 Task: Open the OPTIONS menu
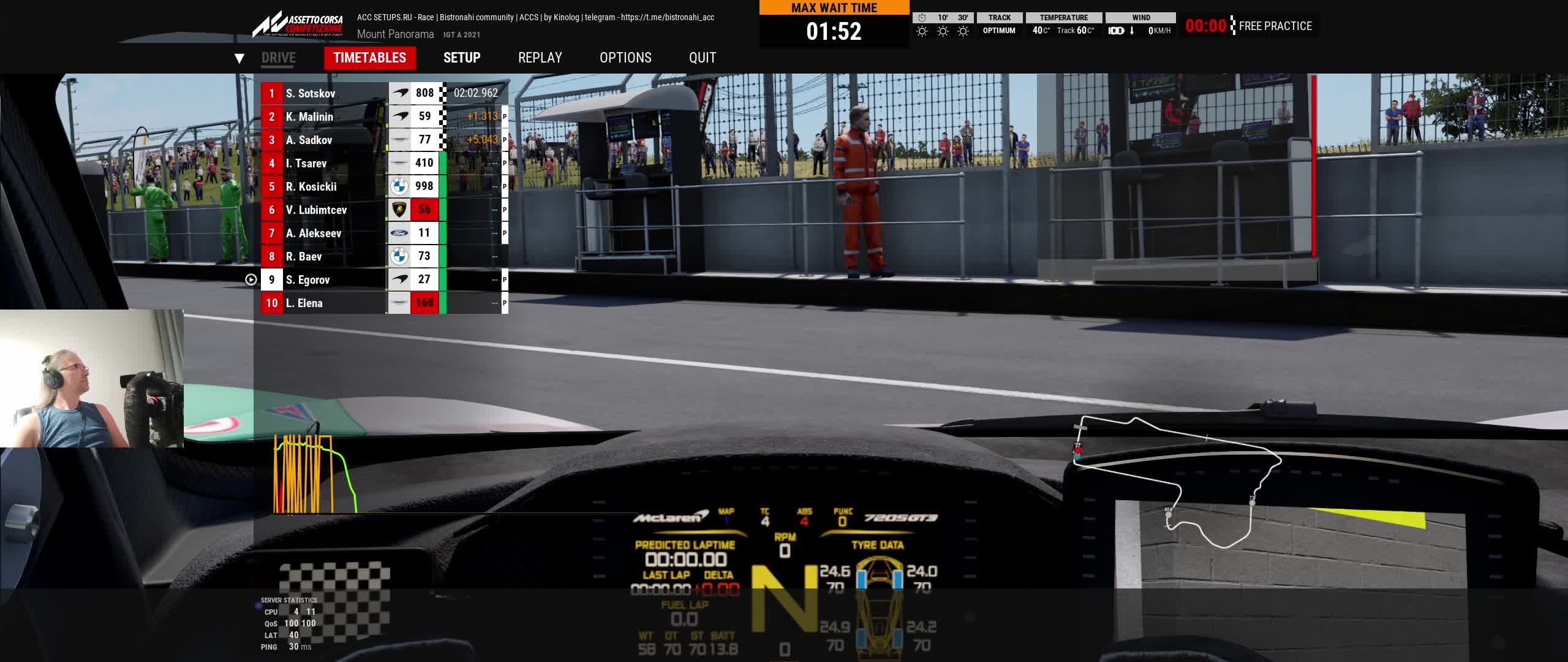point(625,58)
